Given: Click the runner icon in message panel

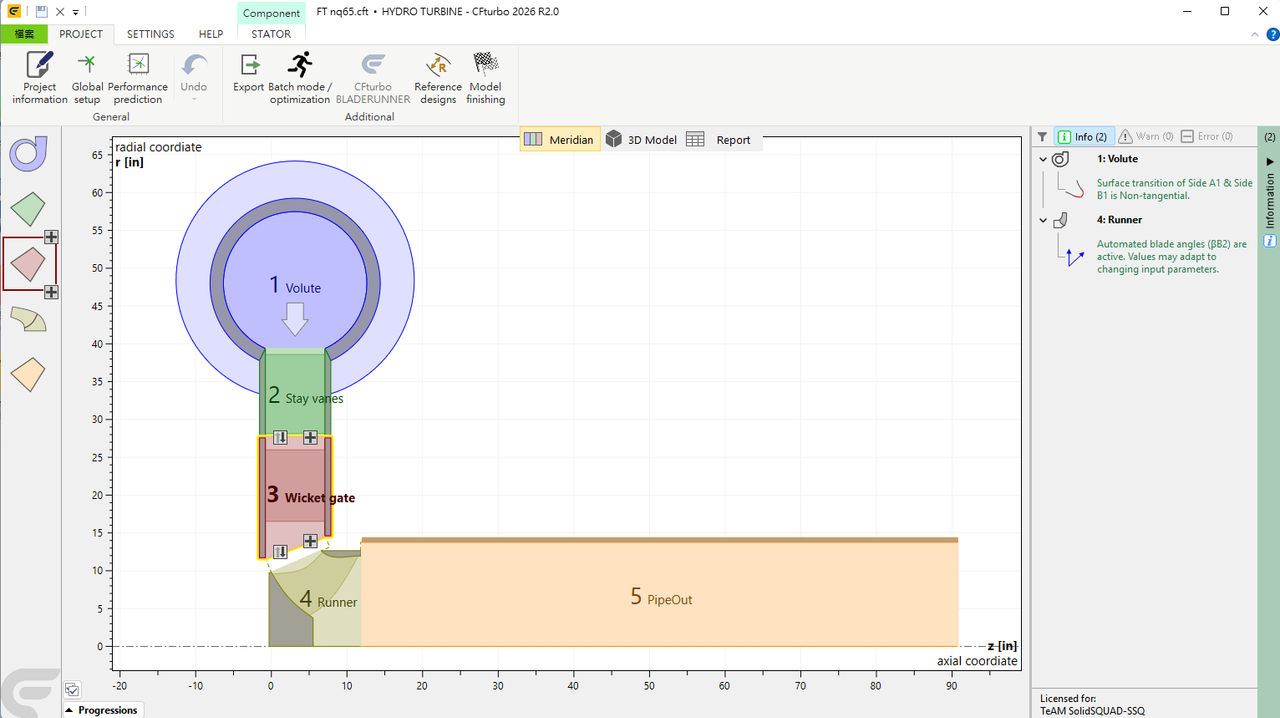Looking at the screenshot, I should click(1062, 220).
